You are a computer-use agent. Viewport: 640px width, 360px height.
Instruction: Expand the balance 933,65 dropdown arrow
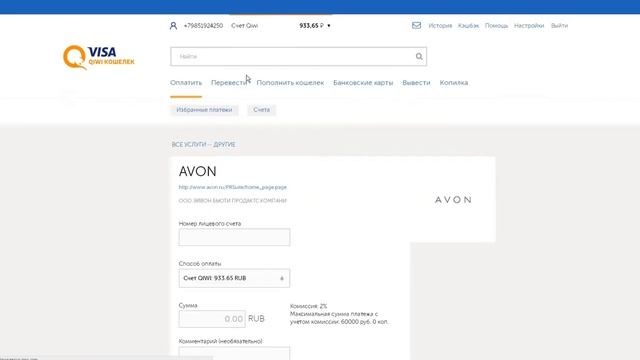pyautogui.click(x=329, y=26)
